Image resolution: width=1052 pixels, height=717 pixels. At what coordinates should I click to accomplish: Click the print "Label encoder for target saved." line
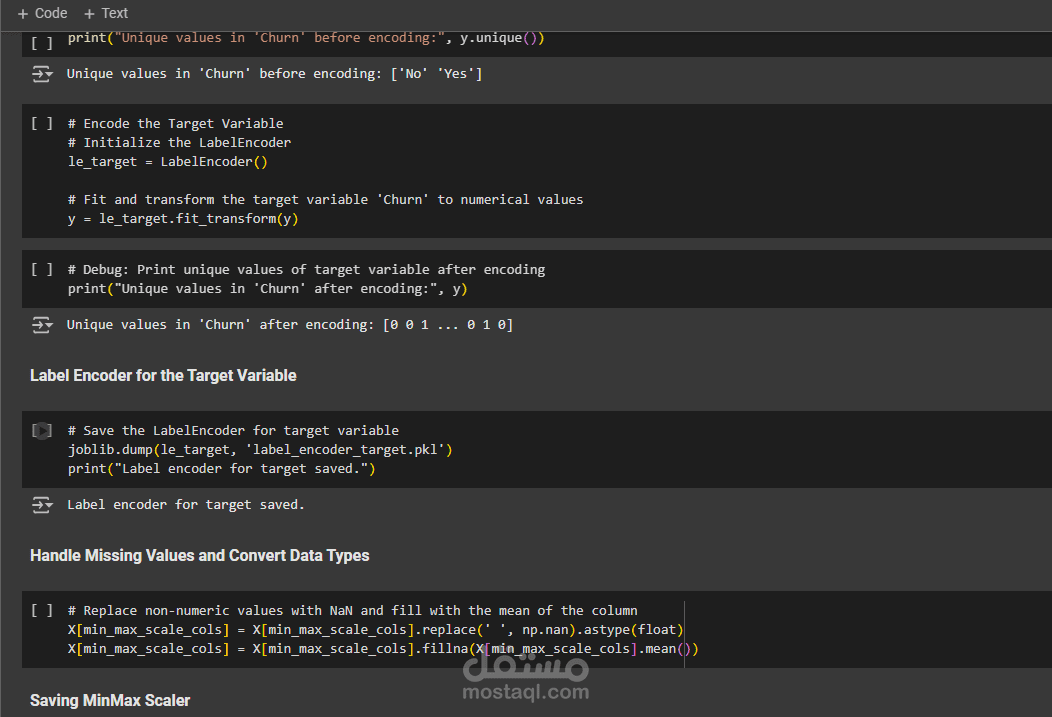[x=221, y=469]
